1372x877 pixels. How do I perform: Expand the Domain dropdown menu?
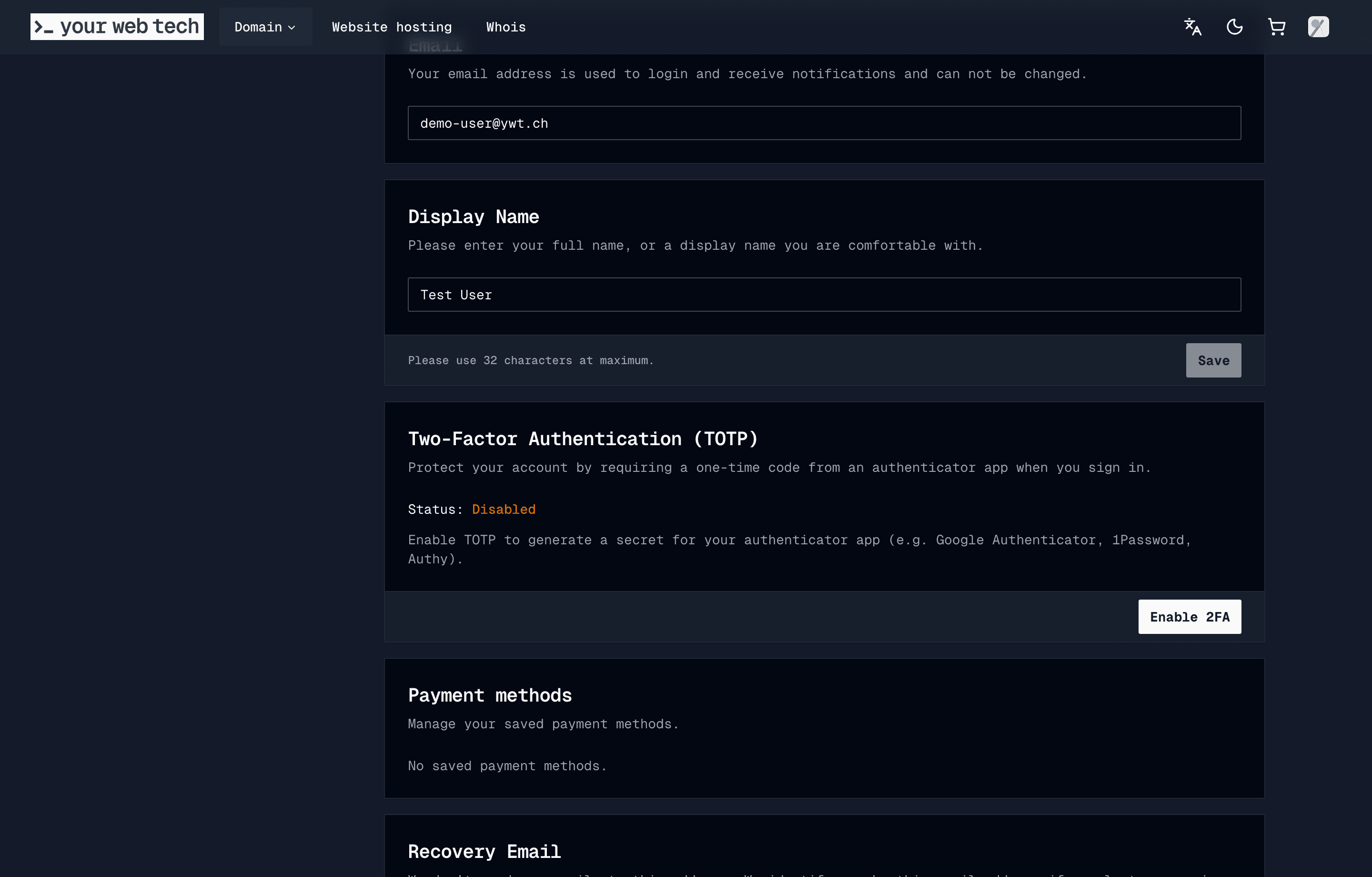(265, 27)
